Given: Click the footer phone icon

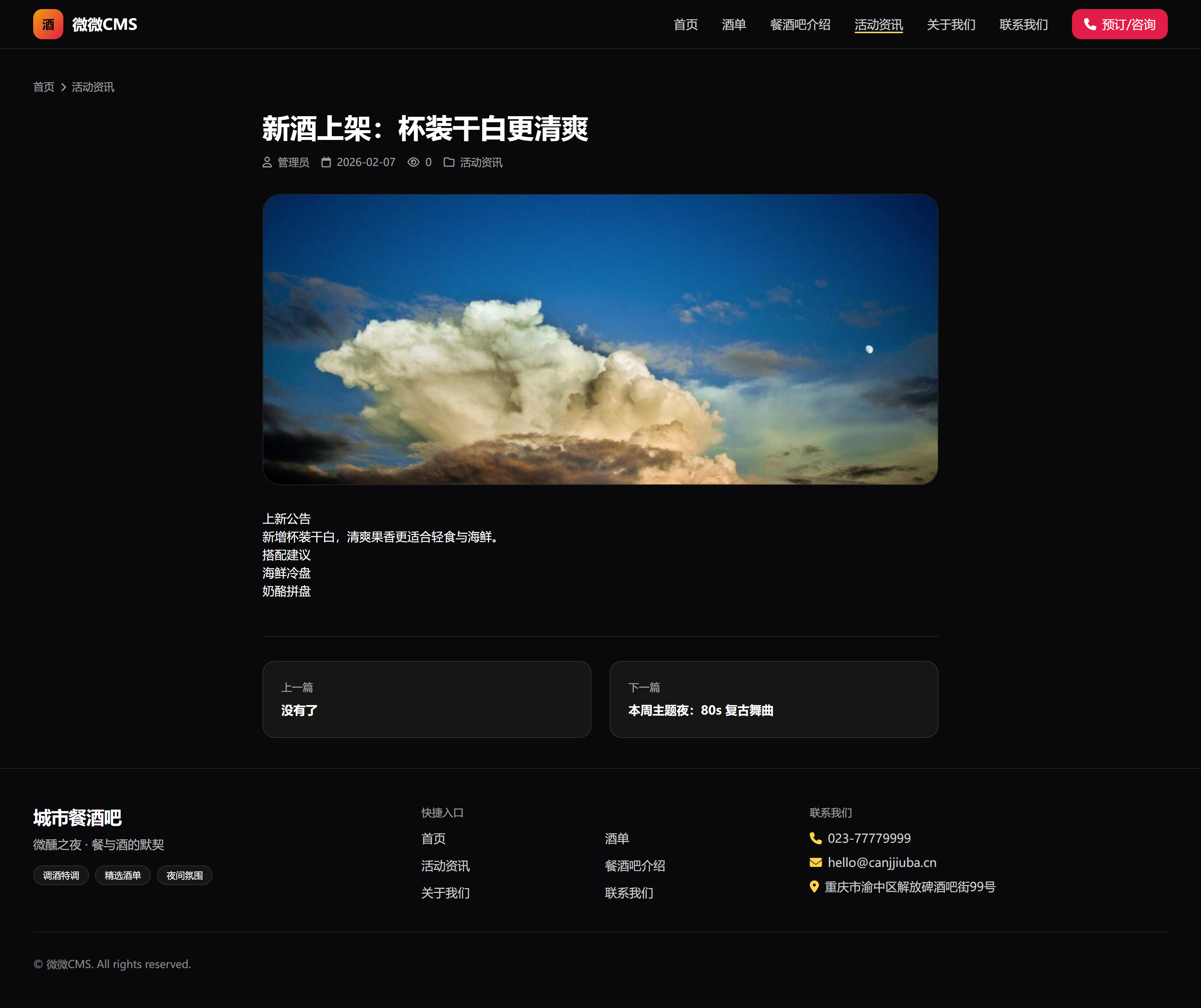Looking at the screenshot, I should click(x=816, y=838).
